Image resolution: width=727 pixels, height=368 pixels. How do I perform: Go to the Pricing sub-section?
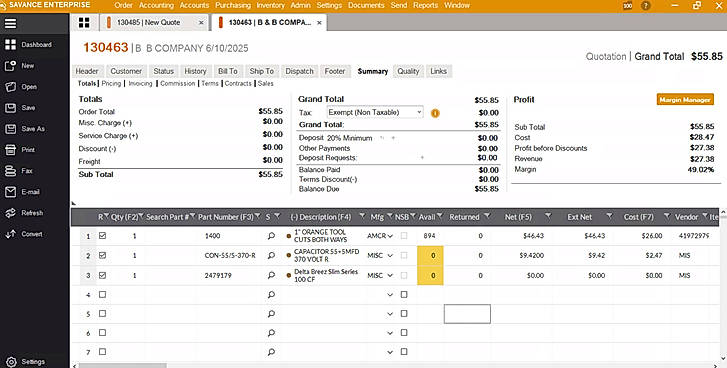click(x=111, y=83)
